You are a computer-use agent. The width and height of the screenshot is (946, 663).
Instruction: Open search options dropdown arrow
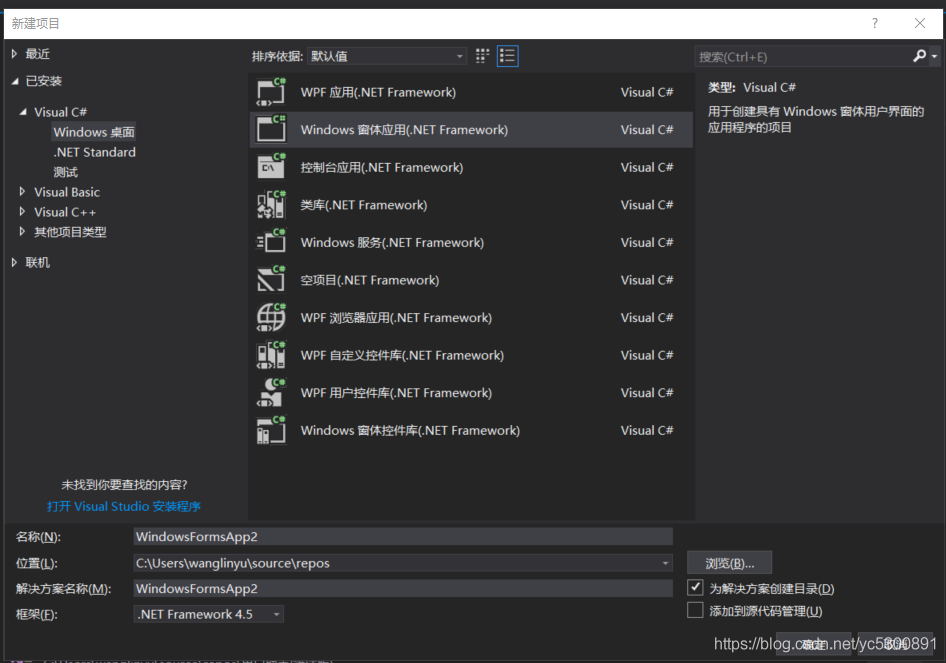pos(935,56)
